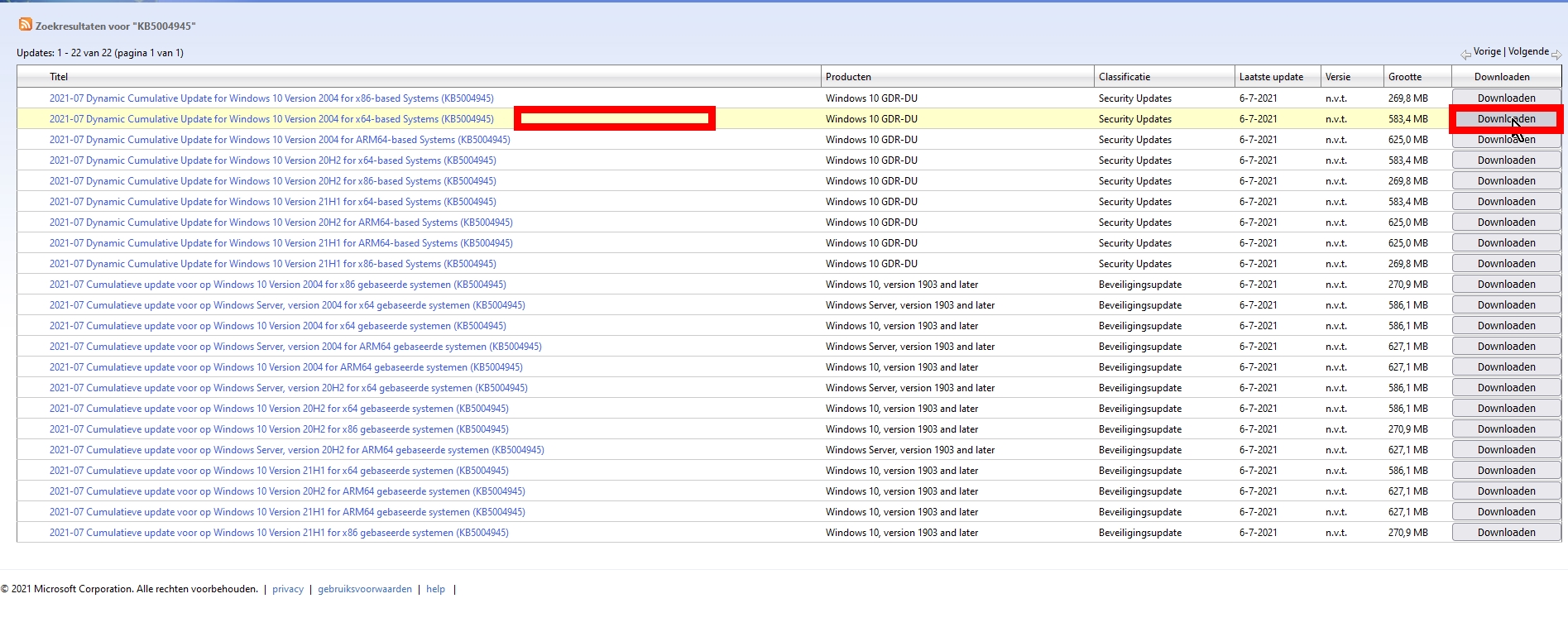Open Dynamic Cumulative Update 21H1 ARM64-based Systems link
1568x632 pixels.
point(281,243)
